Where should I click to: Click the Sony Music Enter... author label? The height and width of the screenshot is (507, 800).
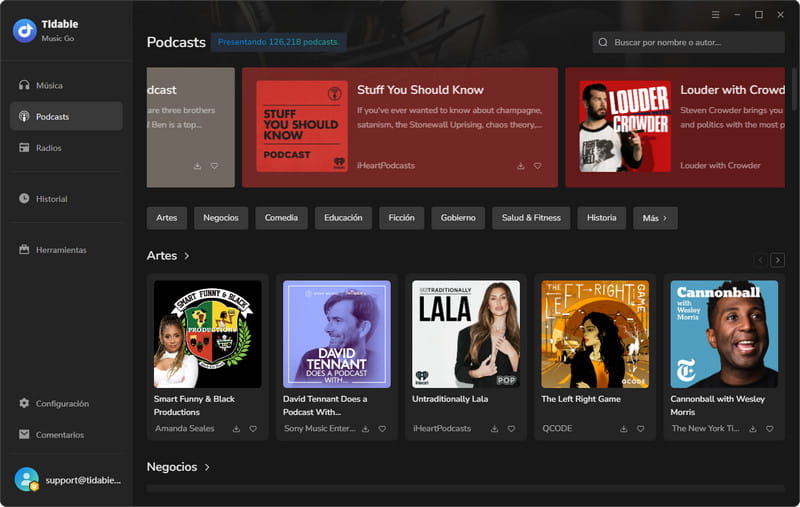[x=319, y=428]
